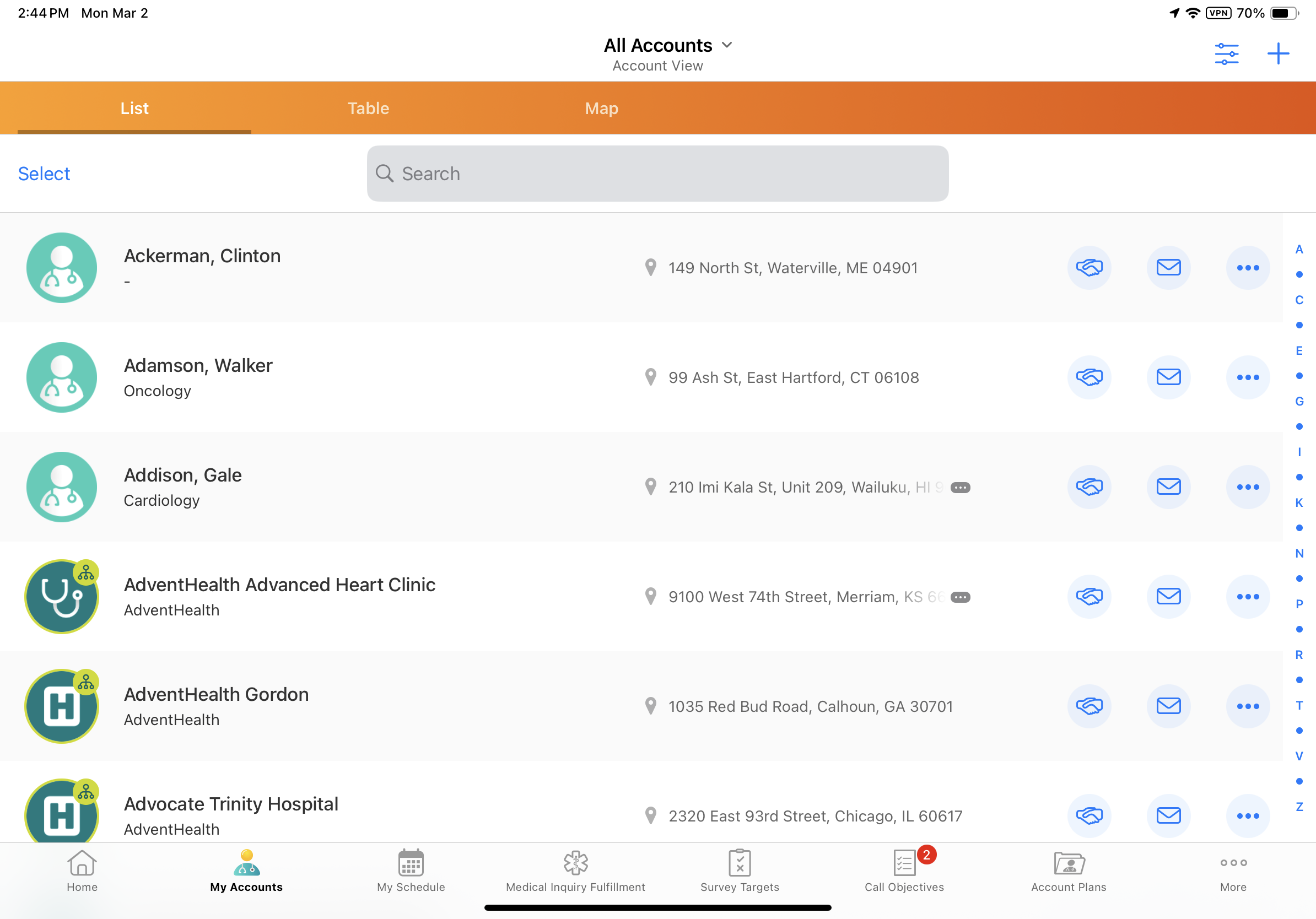Expand truncated address for Addison, Gale
Image resolution: width=1316 pixels, height=919 pixels.
coord(960,488)
